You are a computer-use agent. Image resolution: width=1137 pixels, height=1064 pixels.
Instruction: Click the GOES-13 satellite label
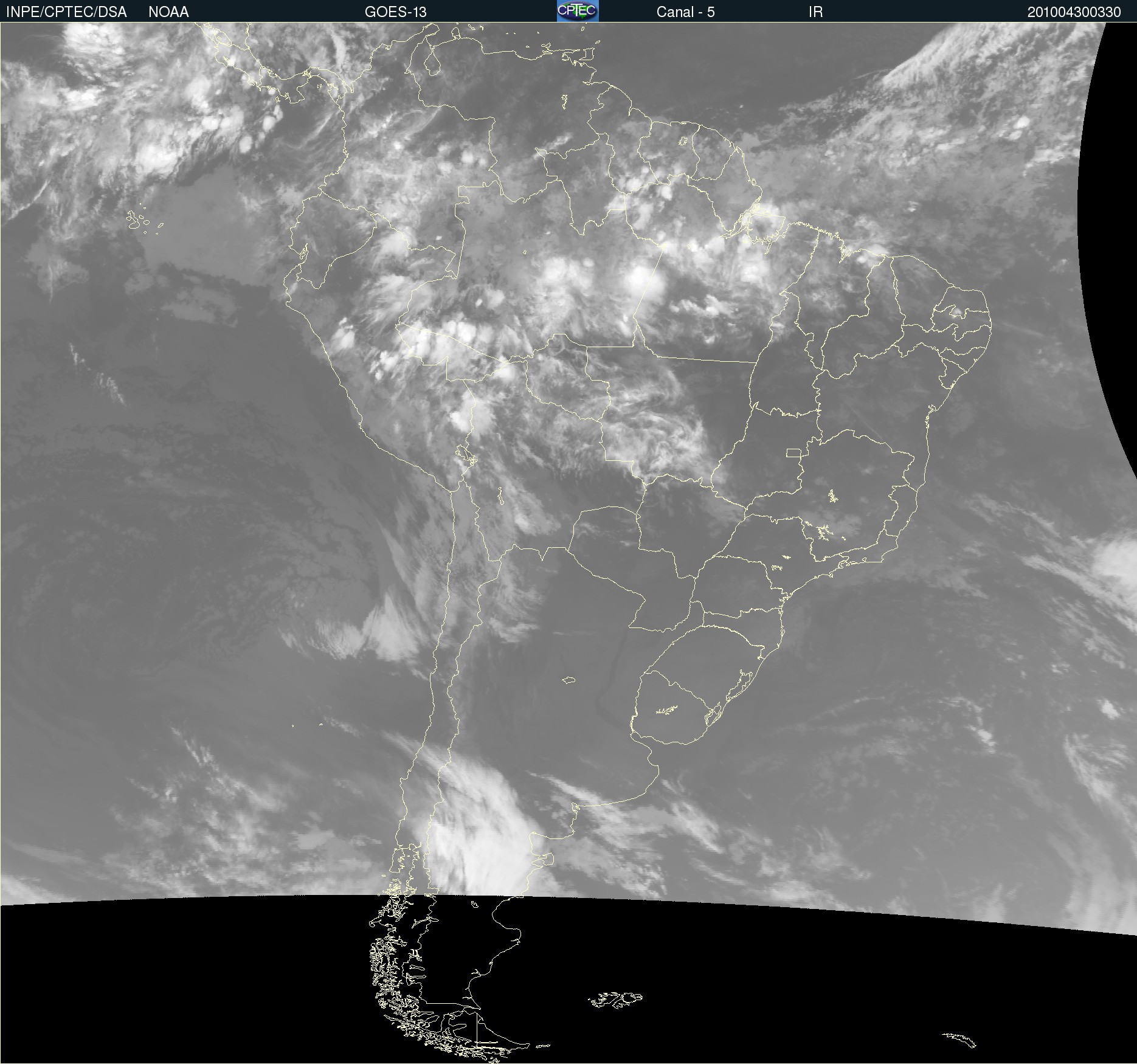point(395,12)
